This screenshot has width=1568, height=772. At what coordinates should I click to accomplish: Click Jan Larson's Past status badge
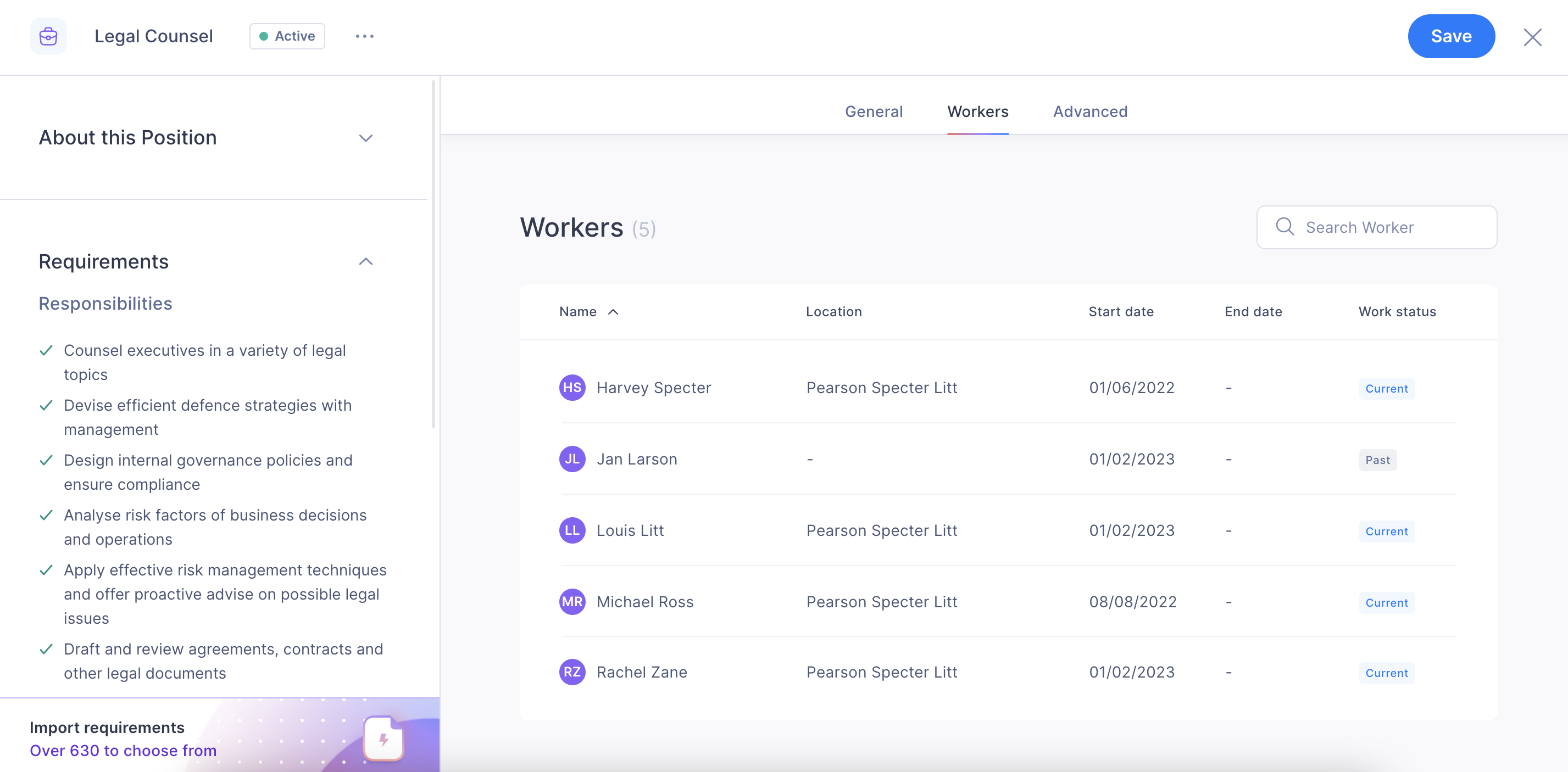pyautogui.click(x=1377, y=461)
